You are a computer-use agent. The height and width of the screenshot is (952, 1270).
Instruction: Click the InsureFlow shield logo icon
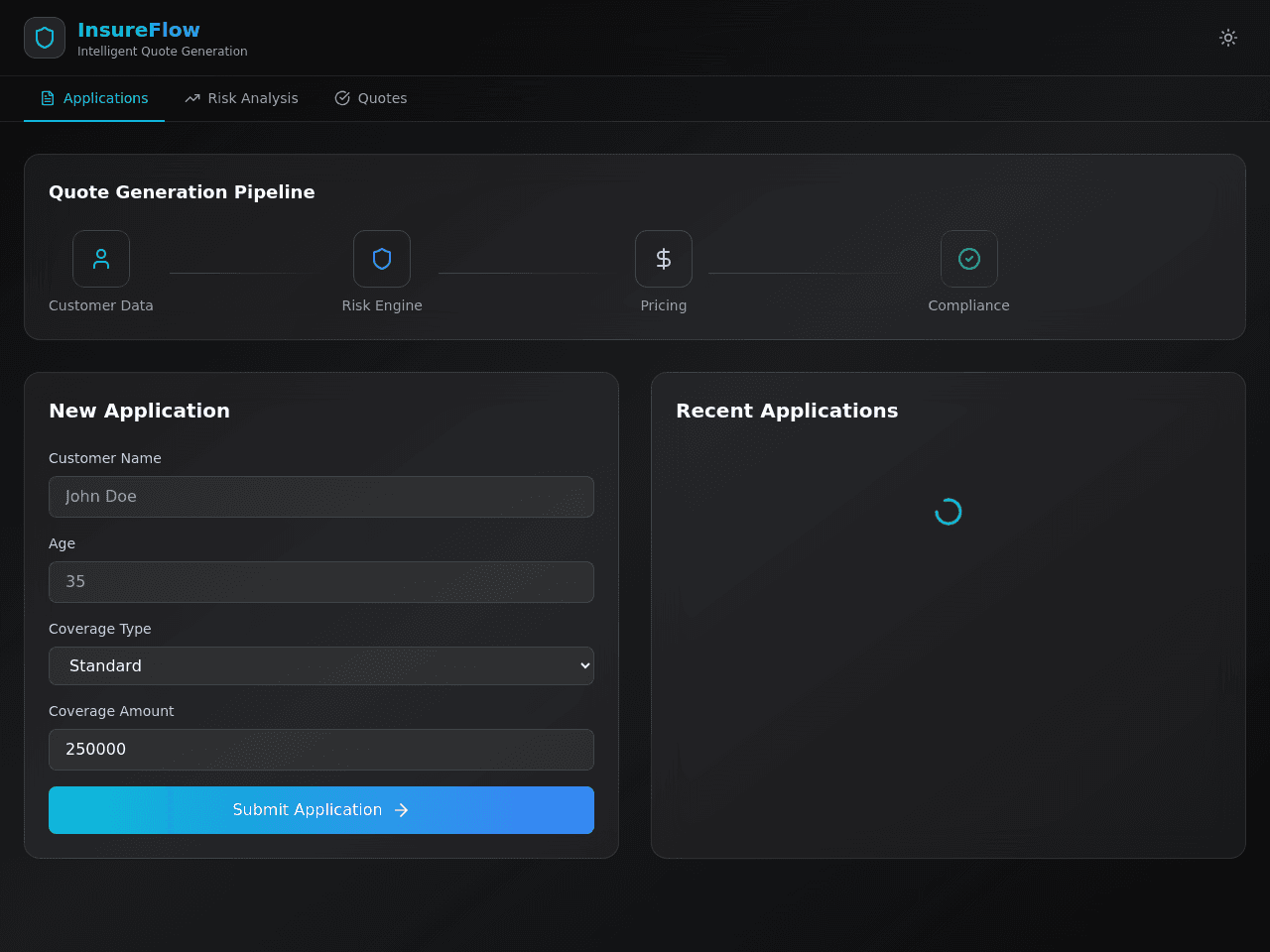coord(45,38)
